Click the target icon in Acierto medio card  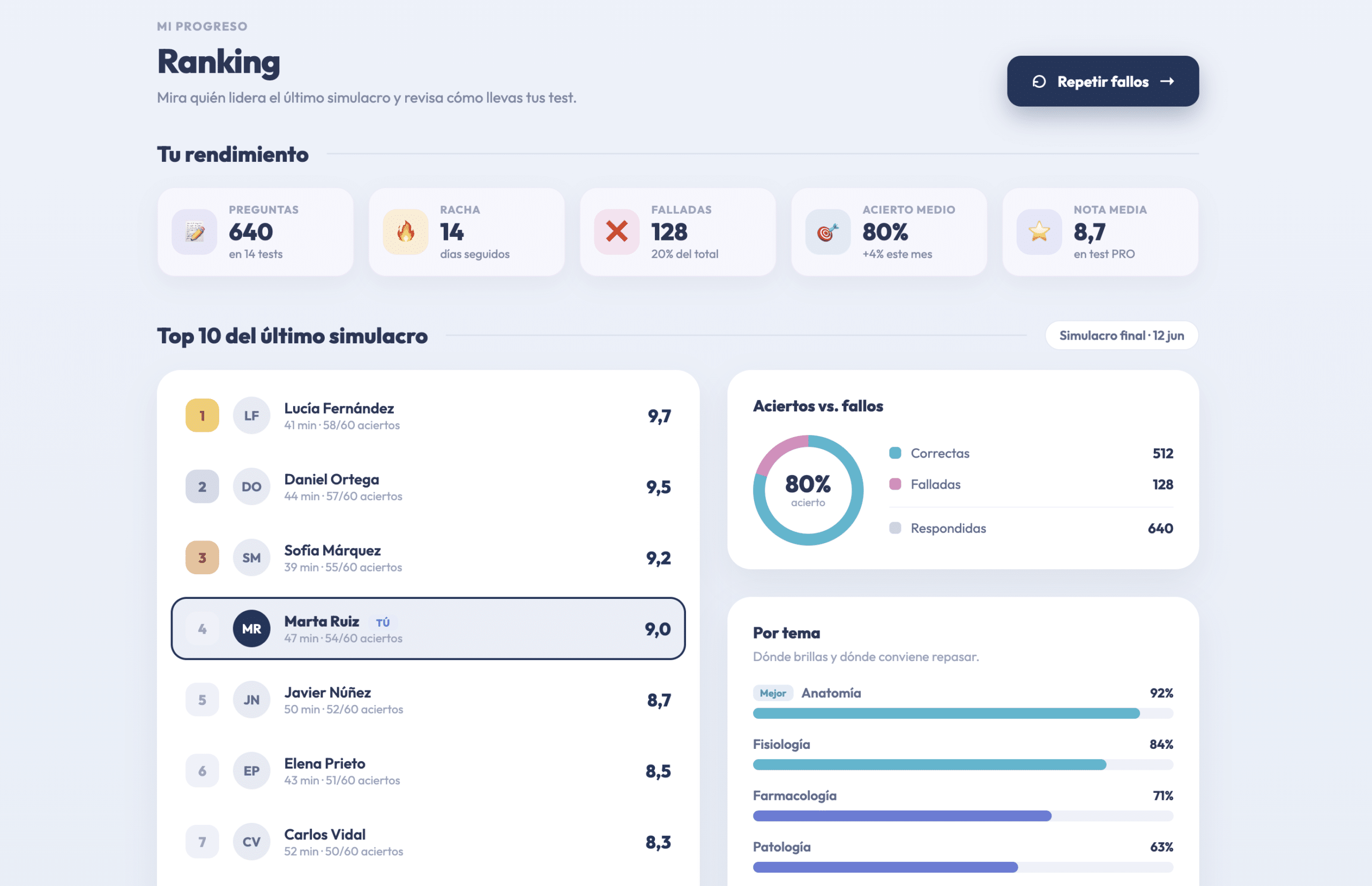pyautogui.click(x=828, y=232)
